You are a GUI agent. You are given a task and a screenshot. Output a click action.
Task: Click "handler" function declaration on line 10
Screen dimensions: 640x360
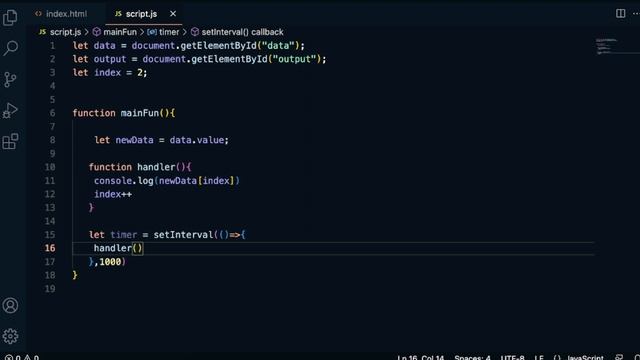pyautogui.click(x=156, y=167)
